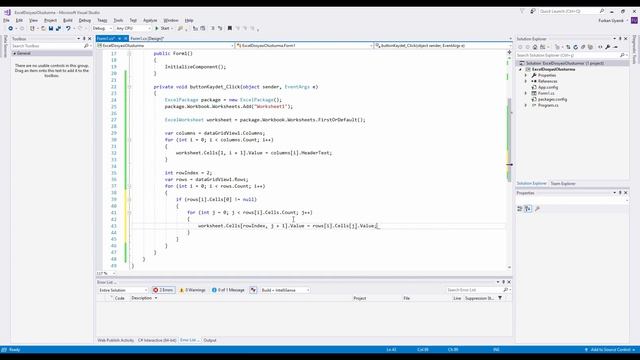Click the Navigate Backward toolbar icon
Viewport: 640px width, 360px height.
(11, 28)
